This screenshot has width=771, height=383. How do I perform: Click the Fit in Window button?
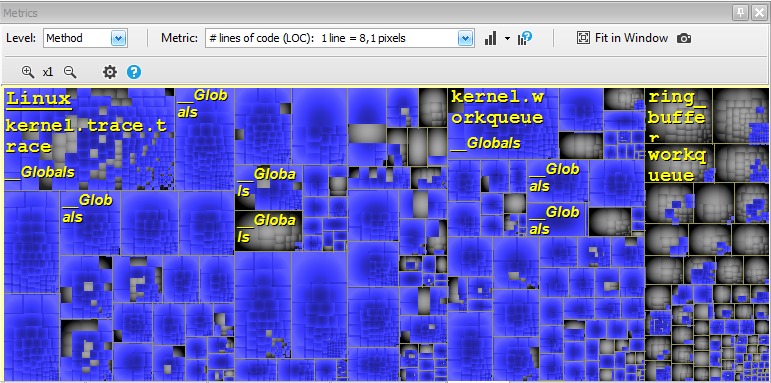coord(622,38)
